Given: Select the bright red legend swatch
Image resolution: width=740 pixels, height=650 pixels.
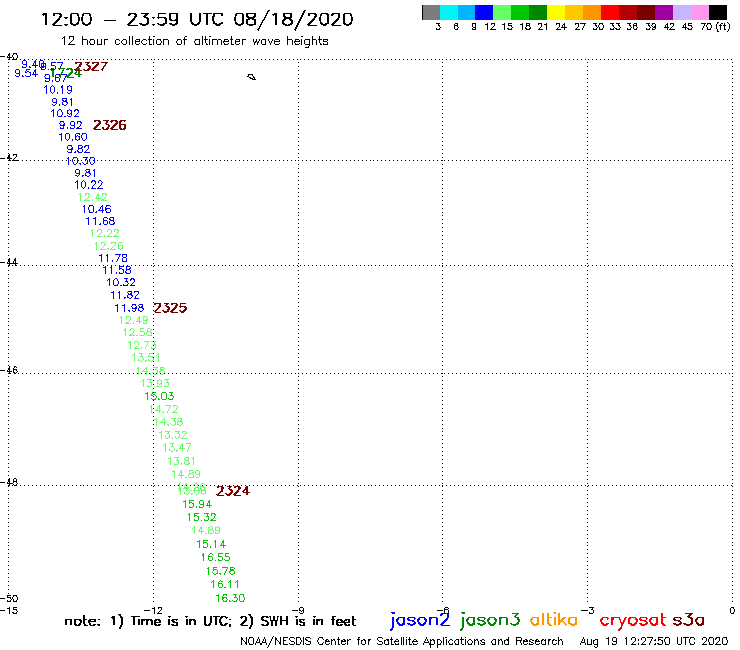Looking at the screenshot, I should point(610,12).
